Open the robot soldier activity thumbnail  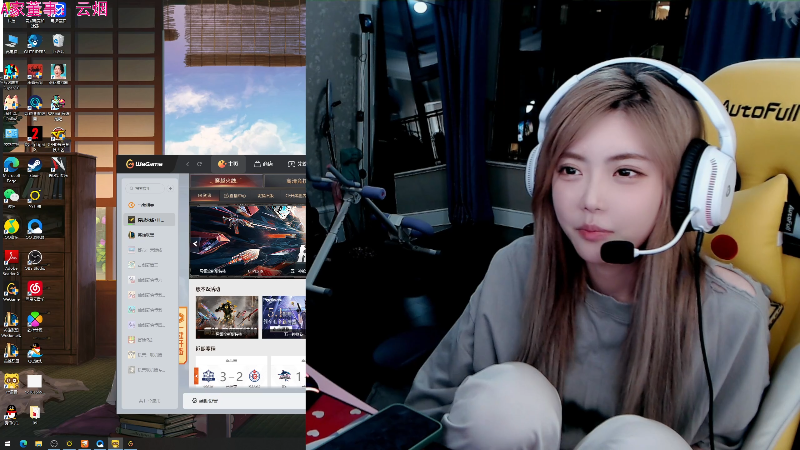[227, 317]
